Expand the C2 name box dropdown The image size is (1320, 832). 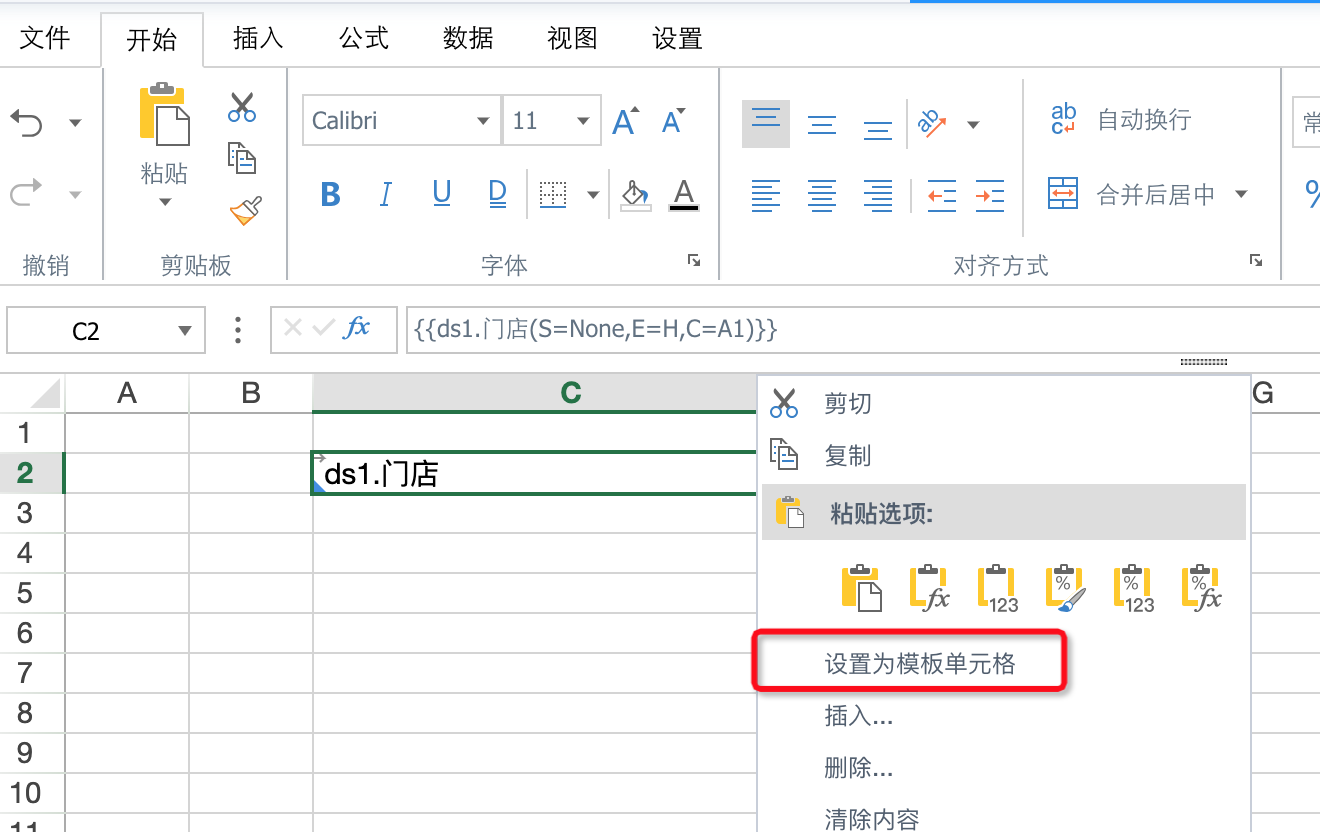pyautogui.click(x=184, y=331)
